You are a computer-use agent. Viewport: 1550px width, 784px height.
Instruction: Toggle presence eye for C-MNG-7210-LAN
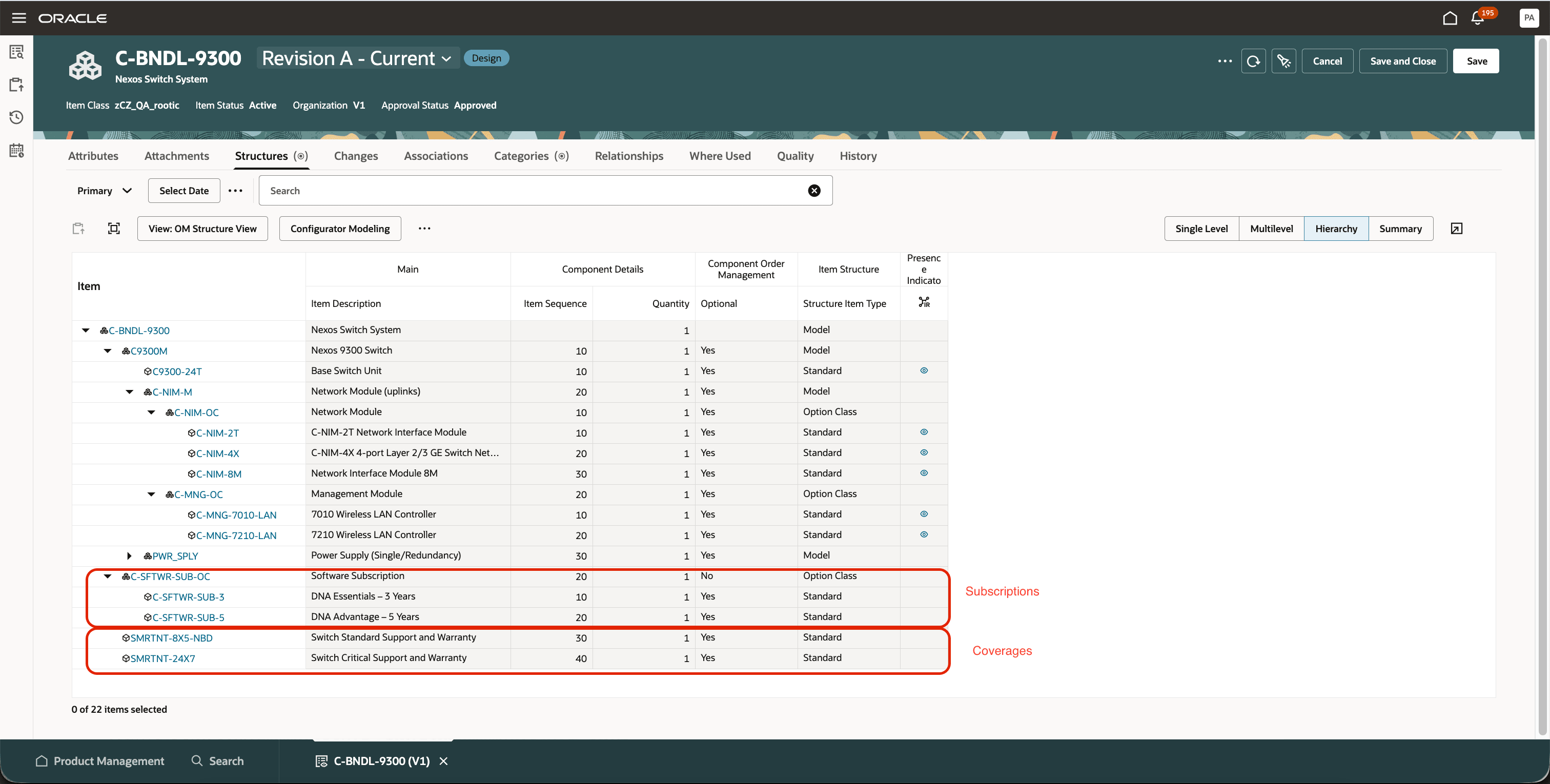click(924, 534)
